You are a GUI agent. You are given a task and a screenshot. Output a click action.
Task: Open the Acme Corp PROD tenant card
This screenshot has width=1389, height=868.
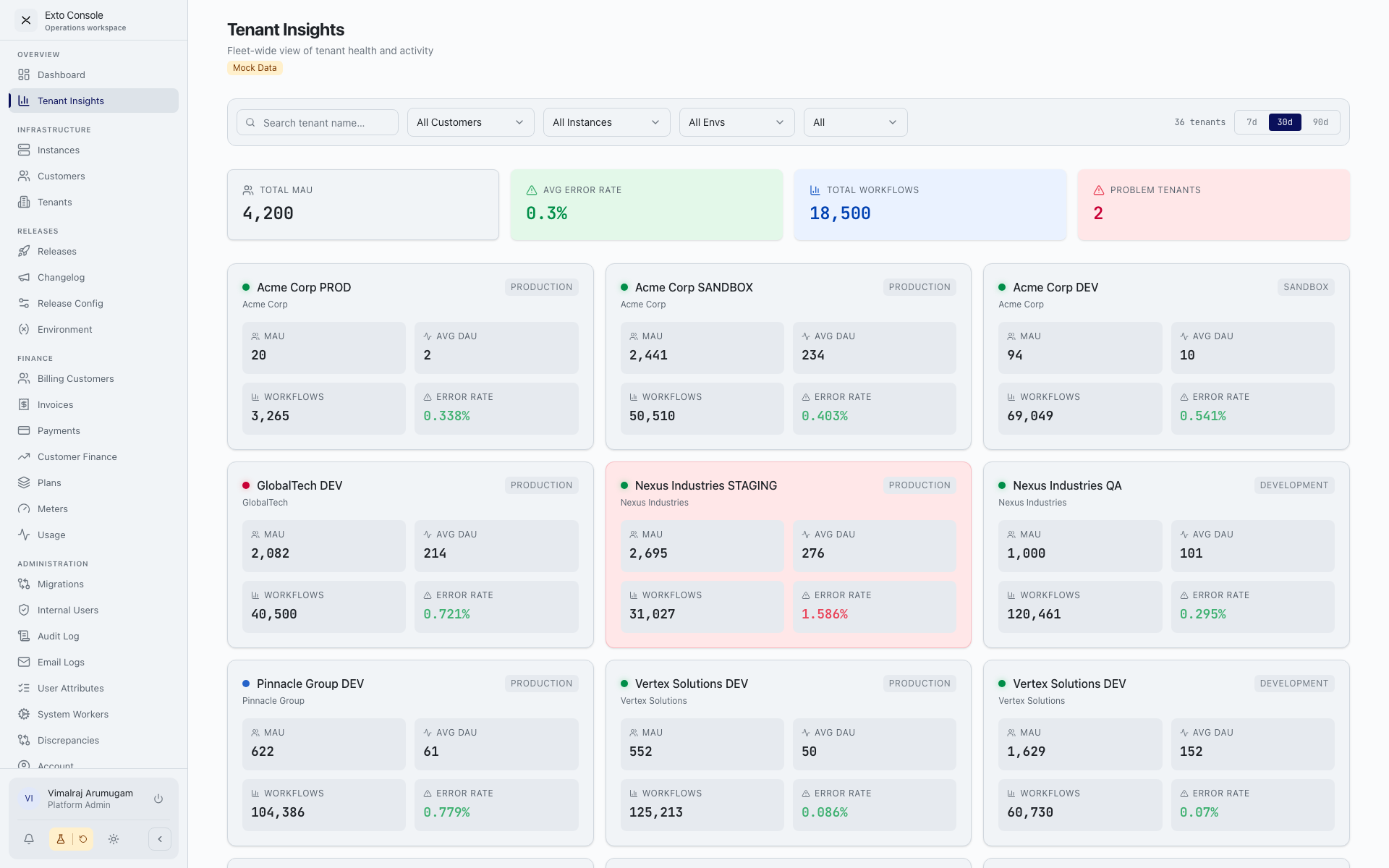[x=410, y=357]
